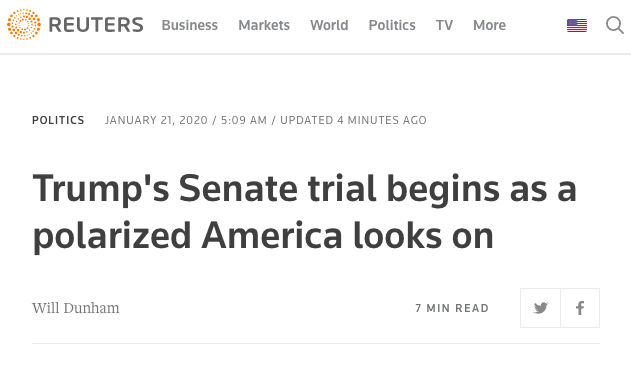Open the Business section in navigation
The height and width of the screenshot is (367, 631).
[x=190, y=25]
